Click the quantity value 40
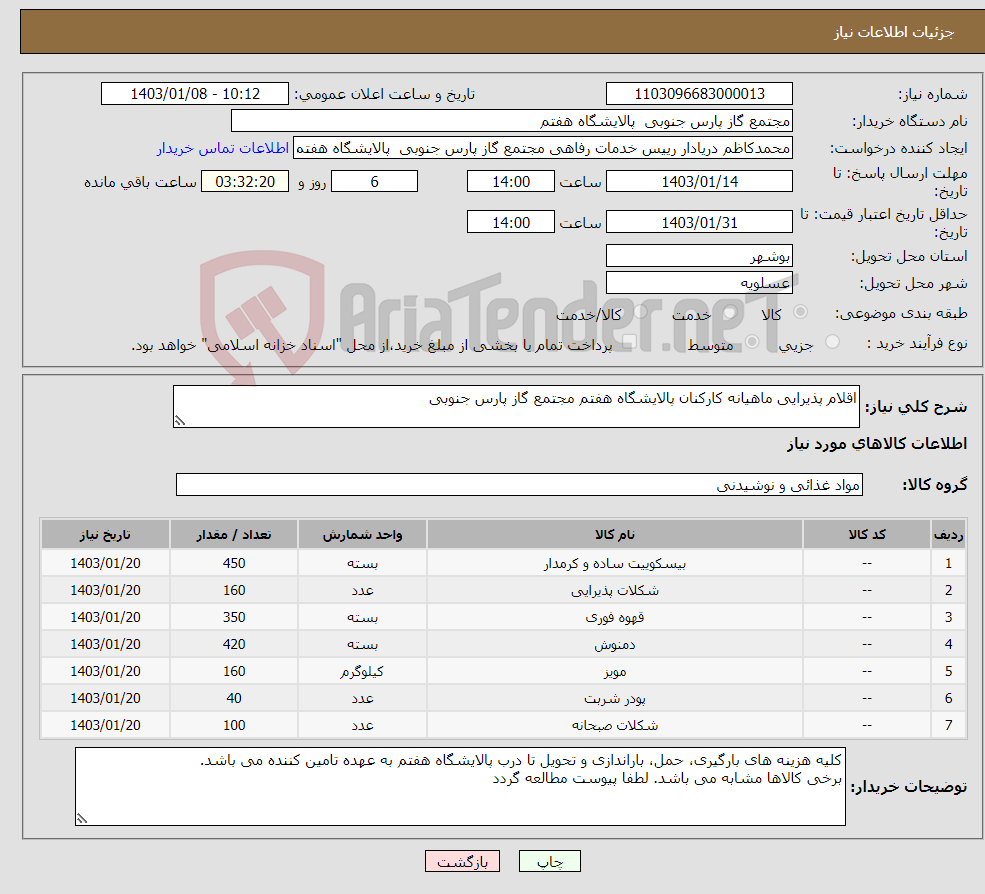The width and height of the screenshot is (985, 894). (x=234, y=699)
